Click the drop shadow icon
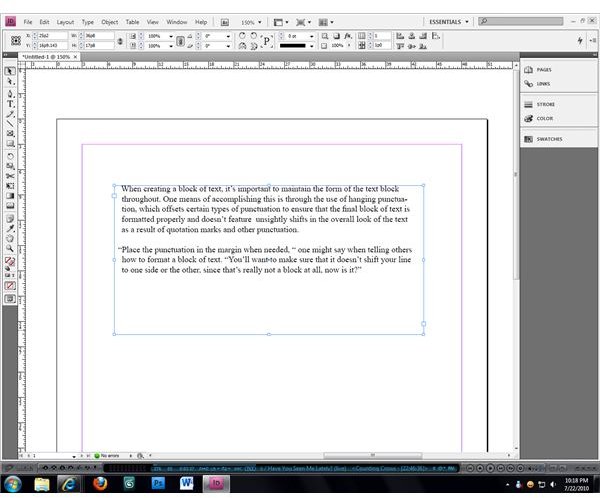 click(x=336, y=36)
